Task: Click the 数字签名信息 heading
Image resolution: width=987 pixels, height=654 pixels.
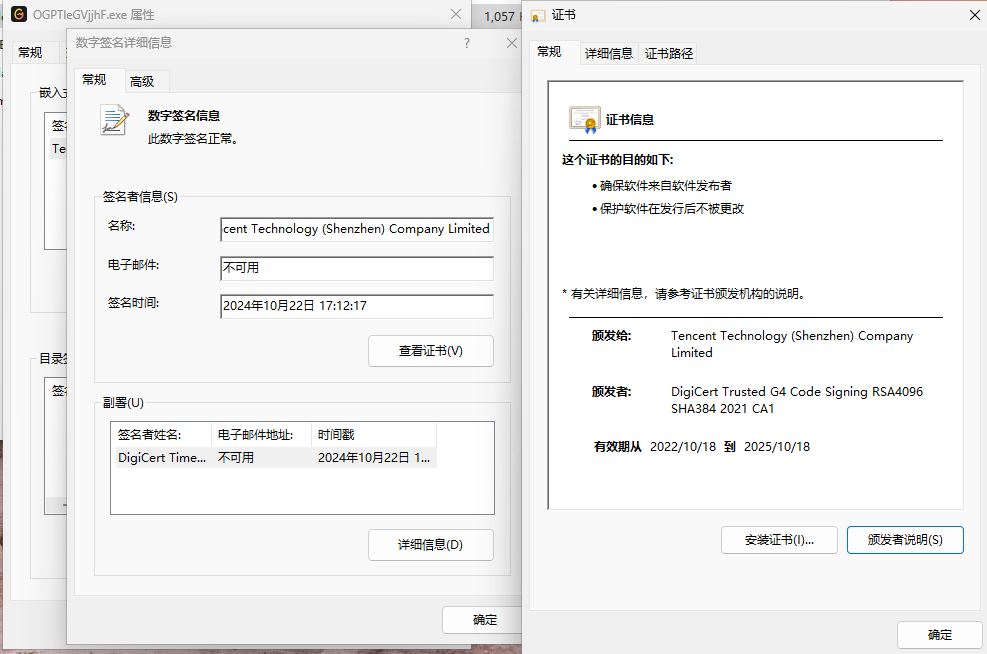Action: [184, 116]
